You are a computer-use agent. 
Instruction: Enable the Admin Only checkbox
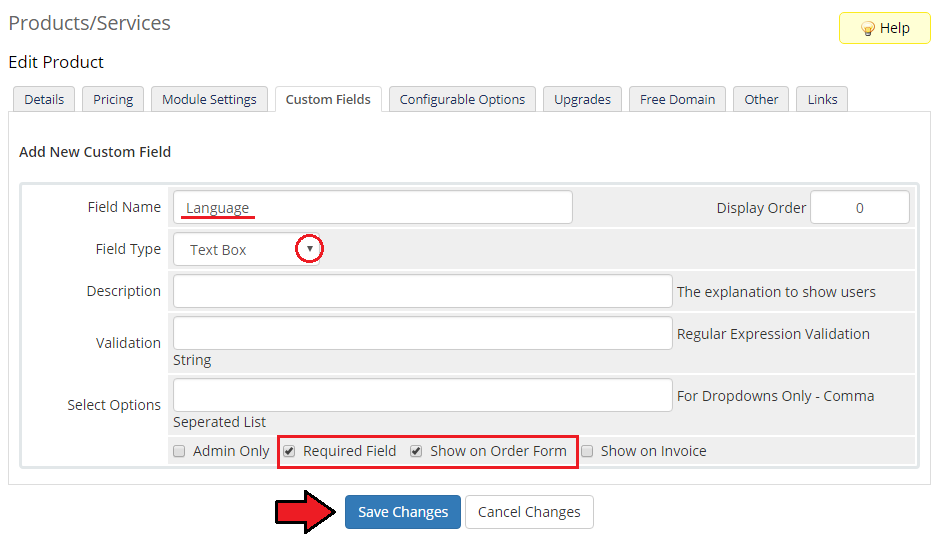[179, 451]
